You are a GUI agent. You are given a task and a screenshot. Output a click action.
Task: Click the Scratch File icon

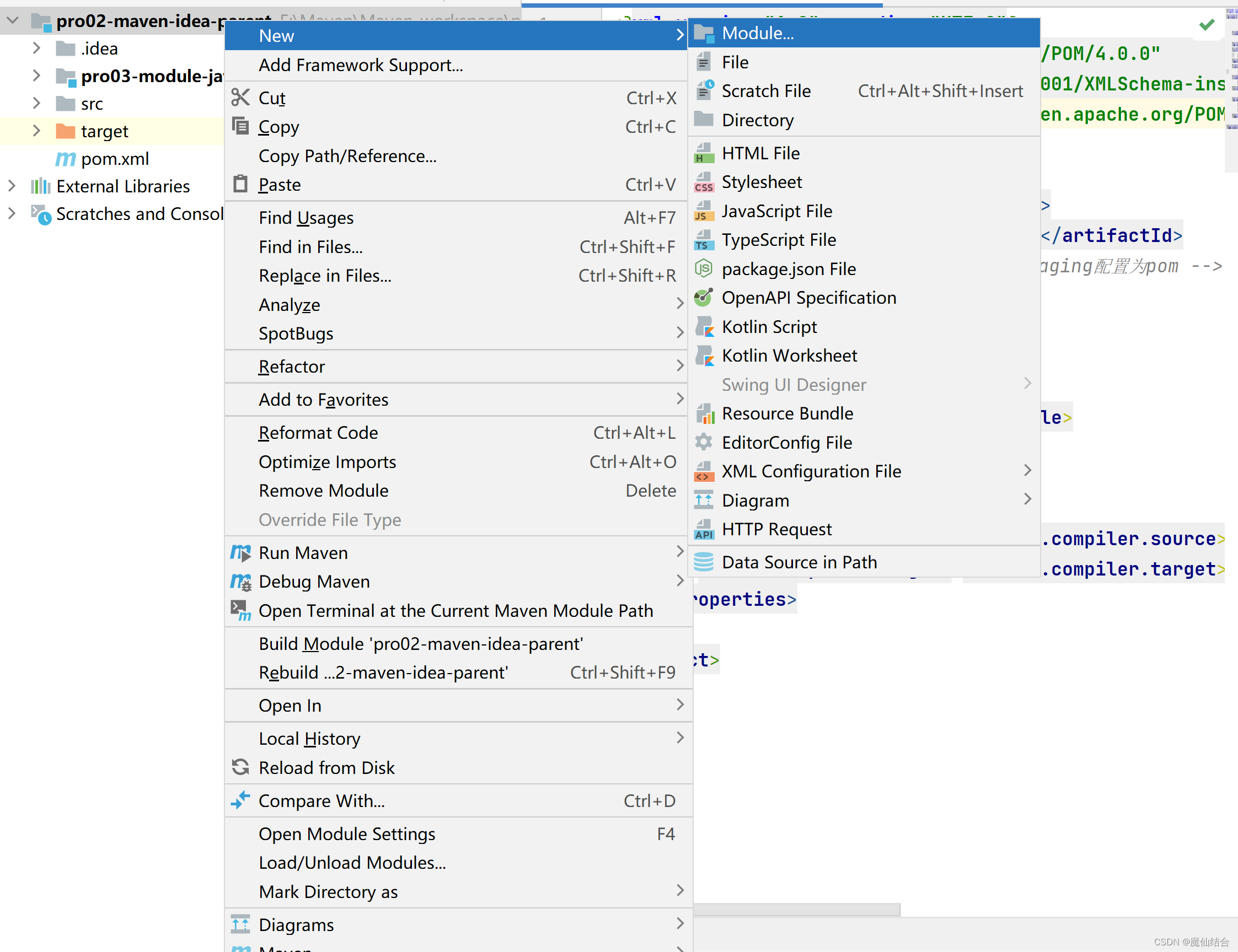704,90
